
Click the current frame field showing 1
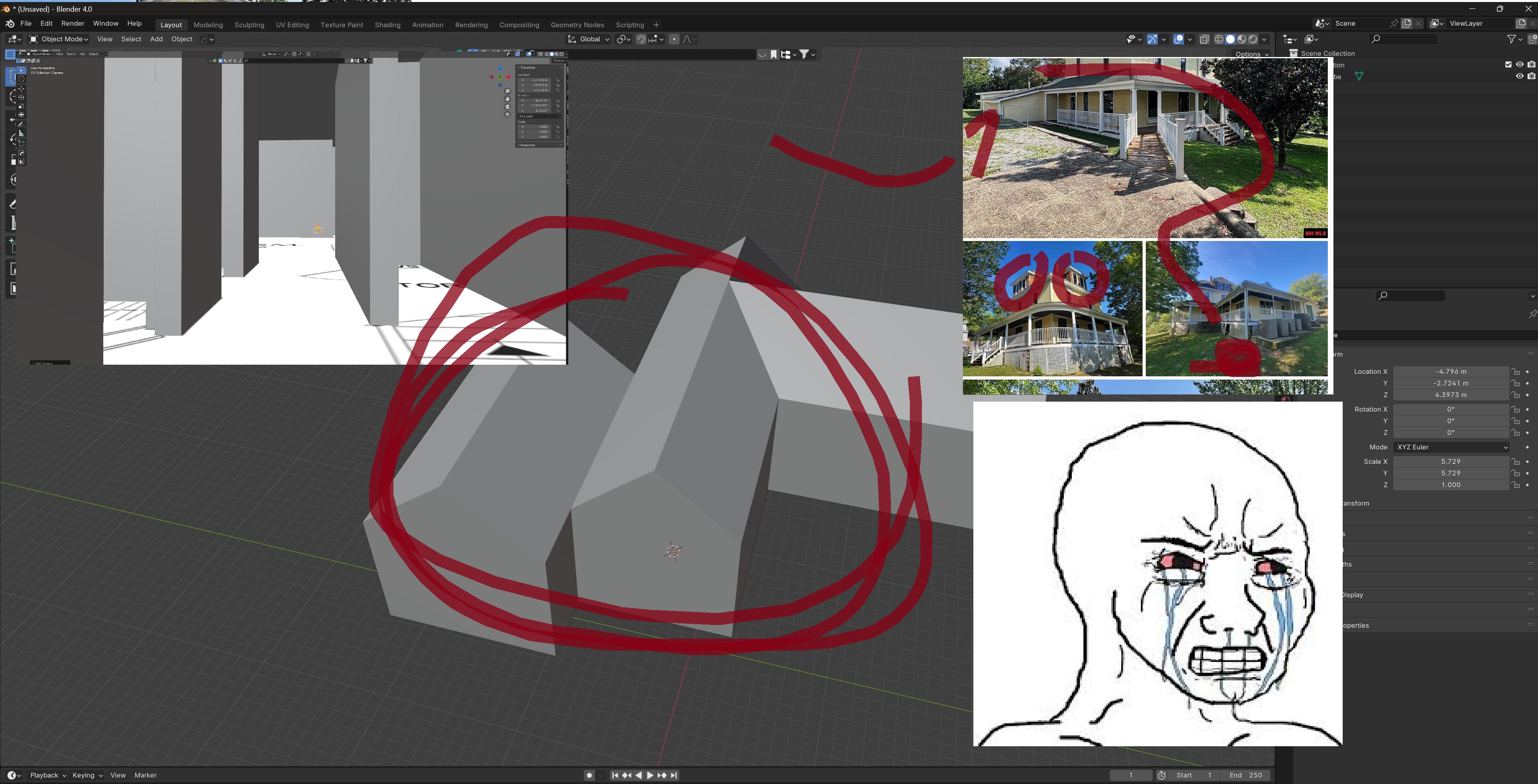[1131, 775]
